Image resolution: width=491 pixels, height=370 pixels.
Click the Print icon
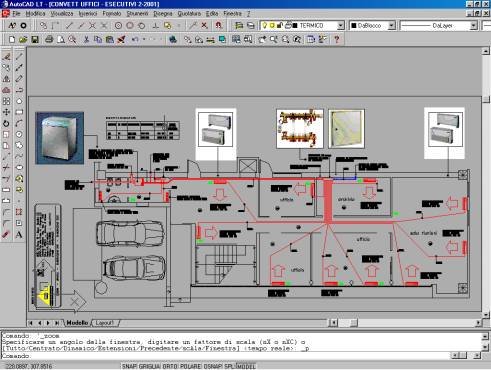pyautogui.click(x=49, y=39)
